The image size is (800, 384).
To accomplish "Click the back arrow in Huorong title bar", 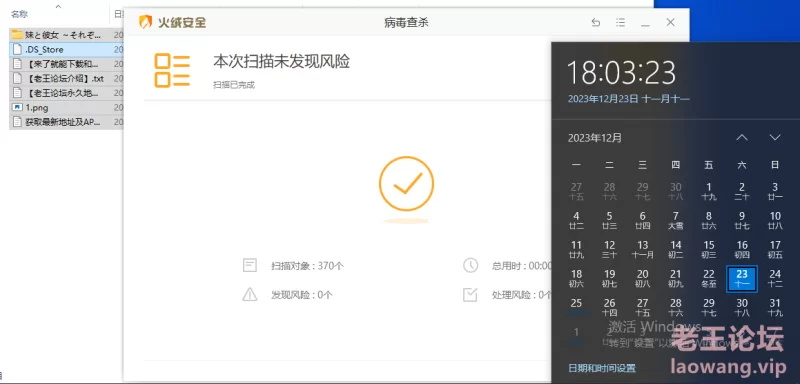I will pos(595,22).
